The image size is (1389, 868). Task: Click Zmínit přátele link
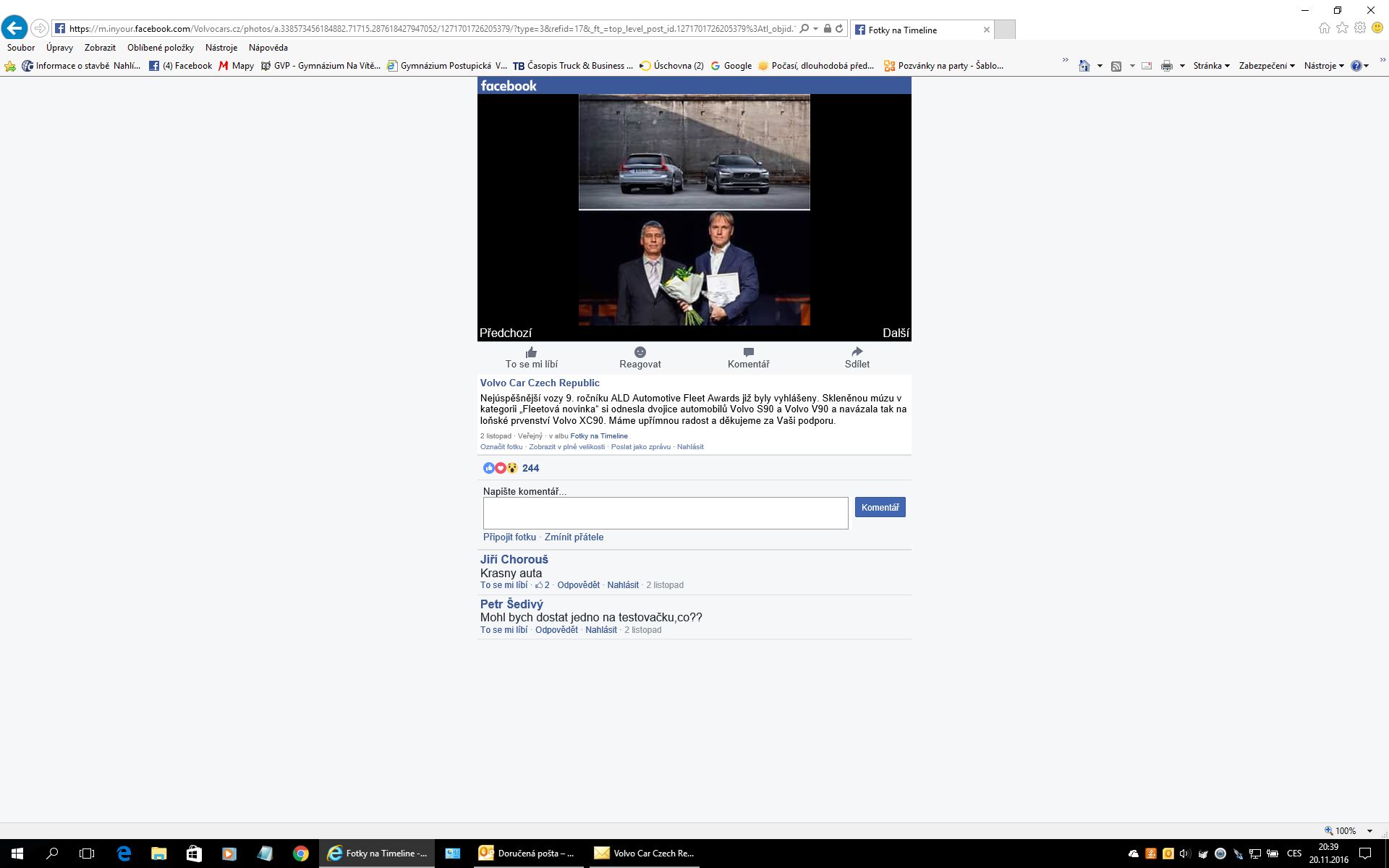point(574,537)
